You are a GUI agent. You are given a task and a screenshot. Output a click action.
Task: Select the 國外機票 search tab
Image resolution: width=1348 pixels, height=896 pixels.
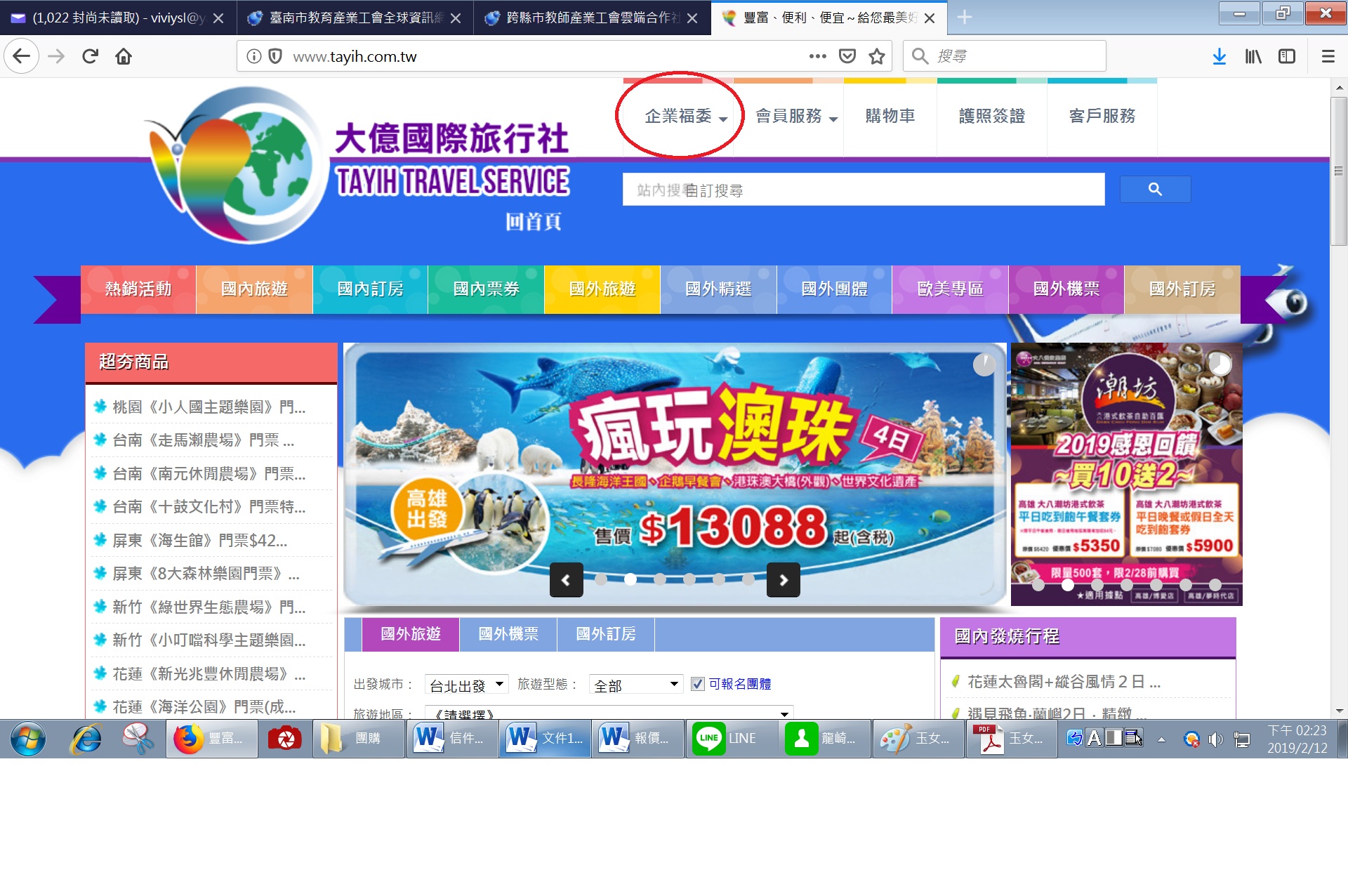point(508,633)
